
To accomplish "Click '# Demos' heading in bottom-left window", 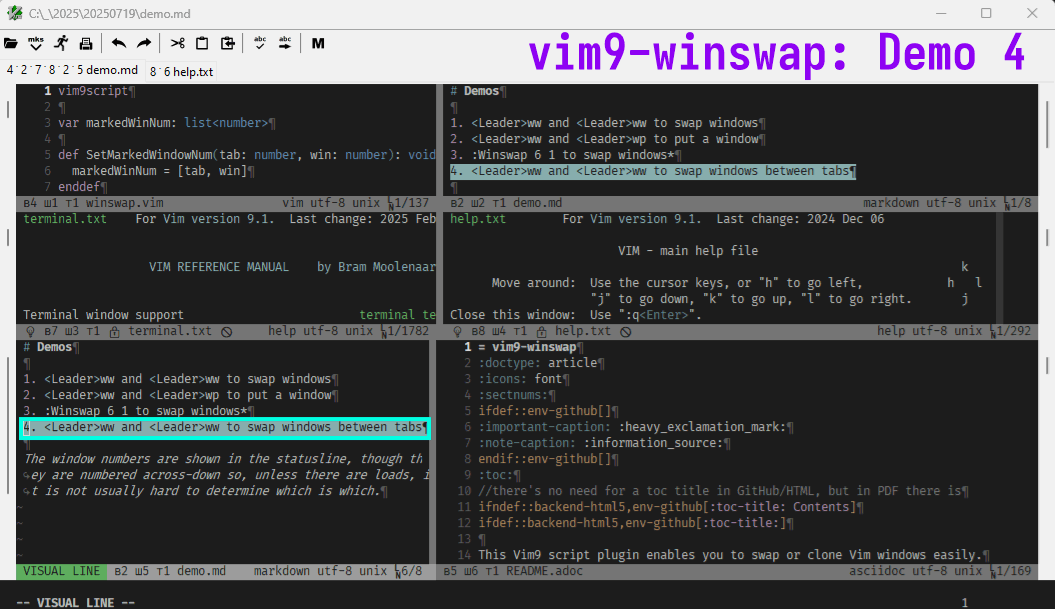I will pyautogui.click(x=48, y=347).
